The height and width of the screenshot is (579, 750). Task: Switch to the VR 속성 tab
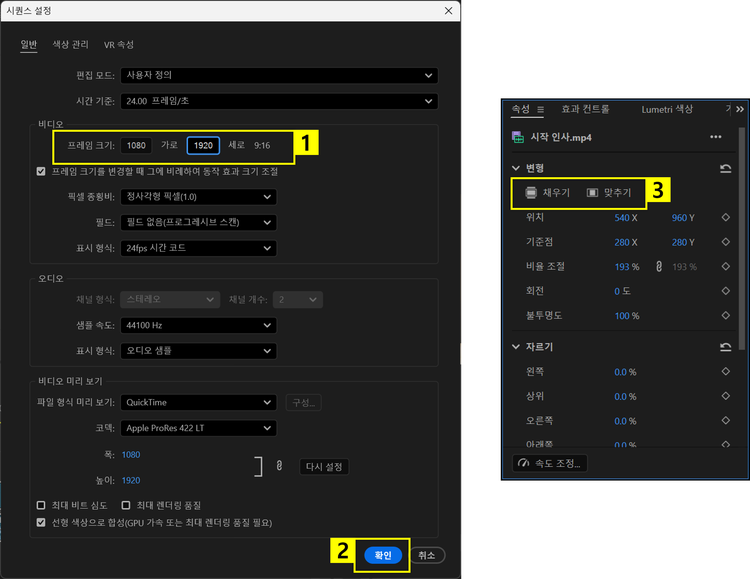119,45
